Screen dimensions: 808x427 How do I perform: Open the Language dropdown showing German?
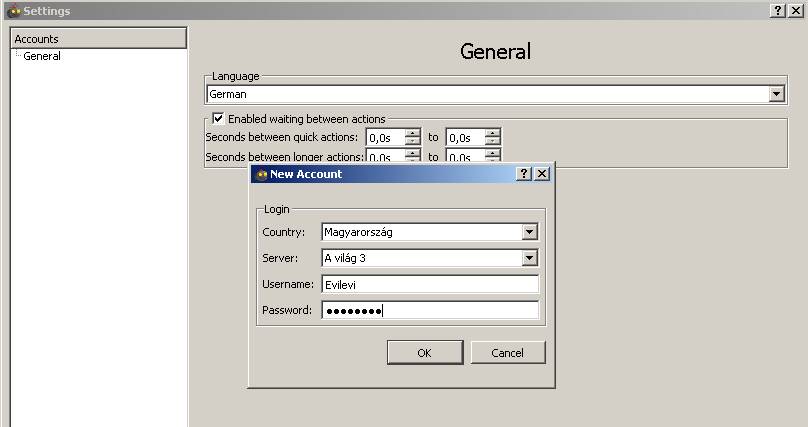(x=776, y=94)
